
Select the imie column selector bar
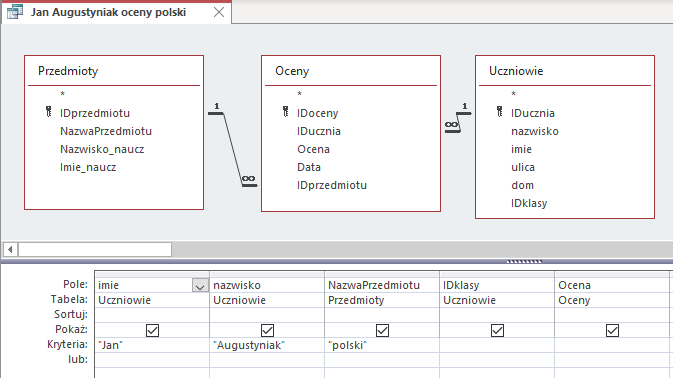[x=152, y=274]
